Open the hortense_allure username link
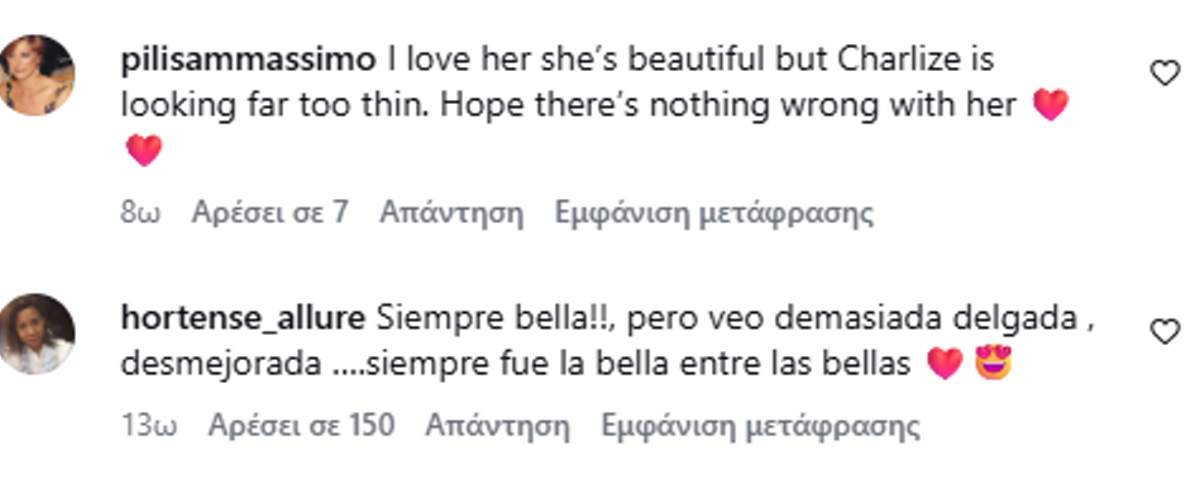Image resolution: width=1200 pixels, height=488 pixels. (243, 318)
